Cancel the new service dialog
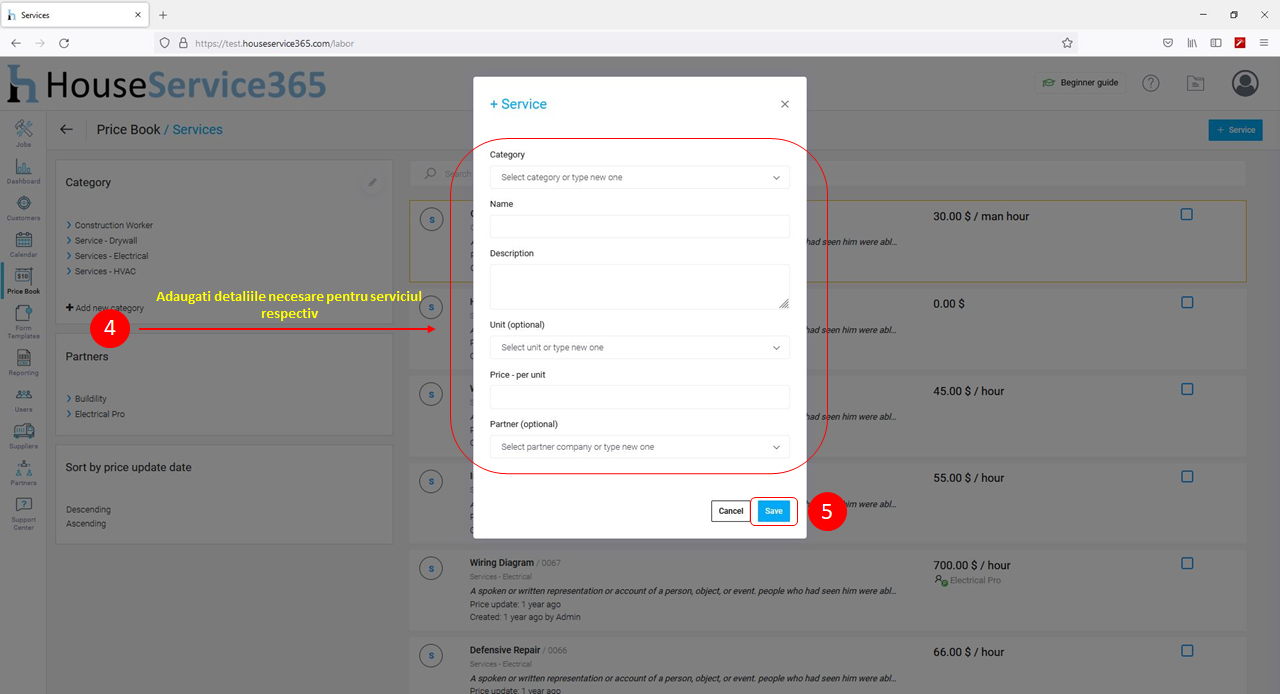1280x694 pixels. (731, 511)
